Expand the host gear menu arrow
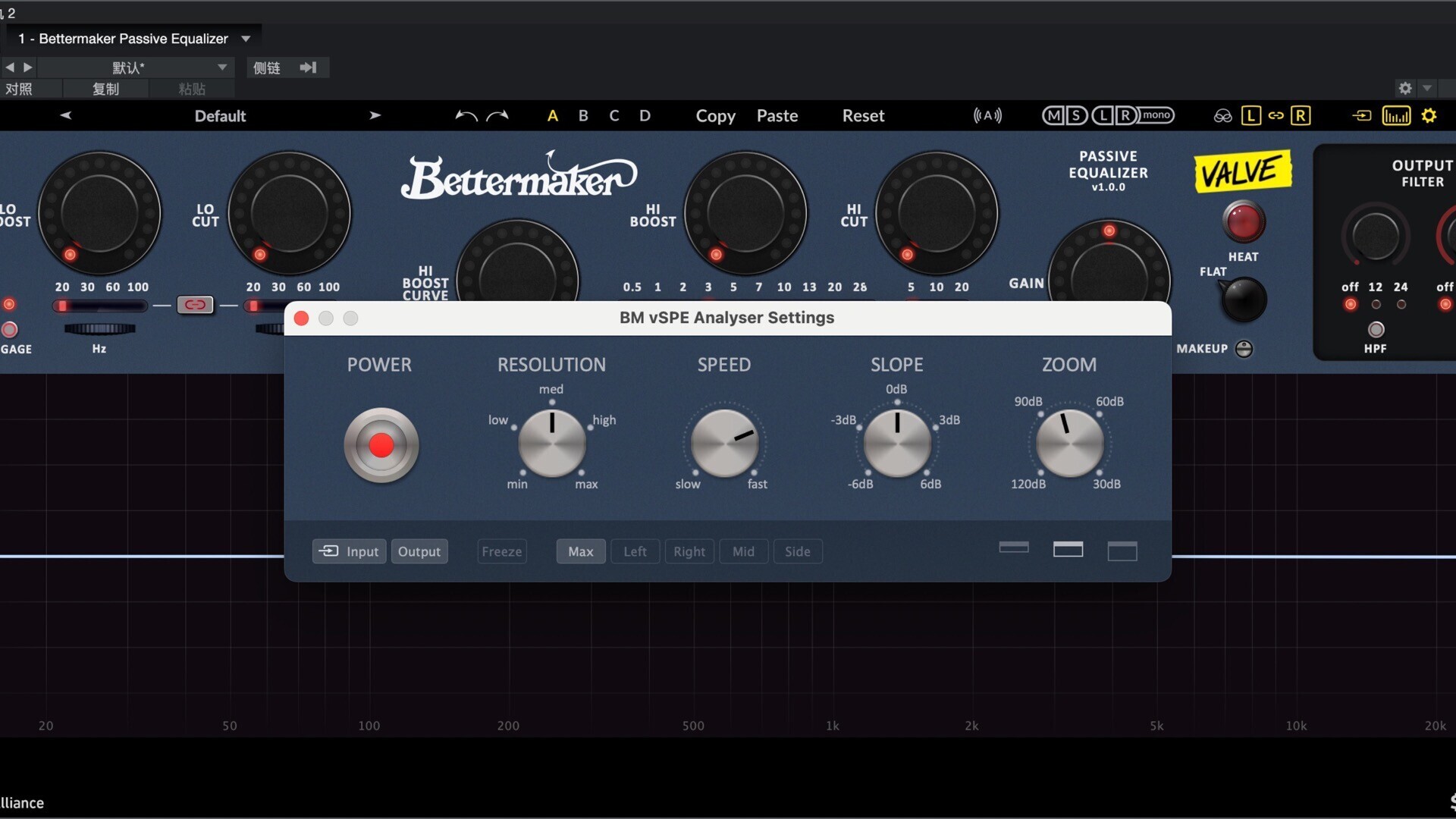 (1427, 88)
